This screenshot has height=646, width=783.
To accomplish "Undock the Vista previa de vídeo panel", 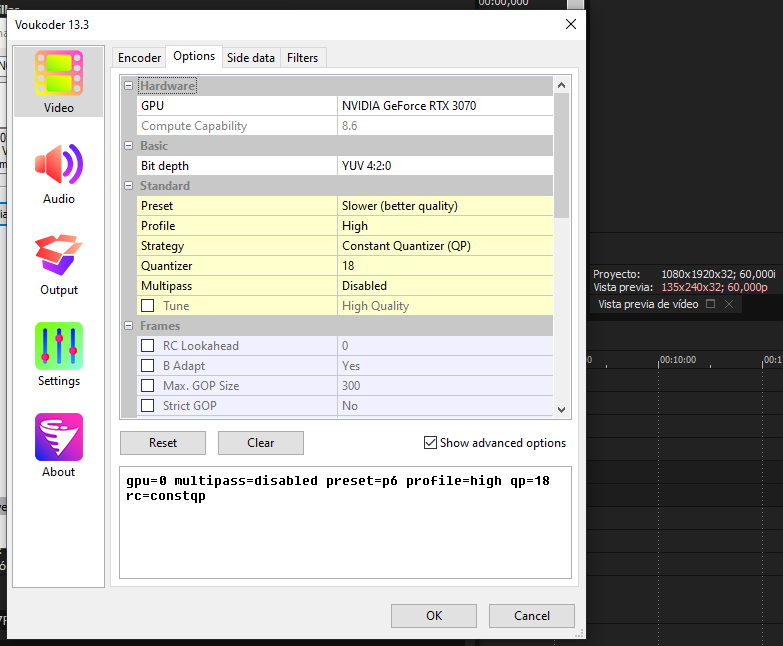I will 711,304.
